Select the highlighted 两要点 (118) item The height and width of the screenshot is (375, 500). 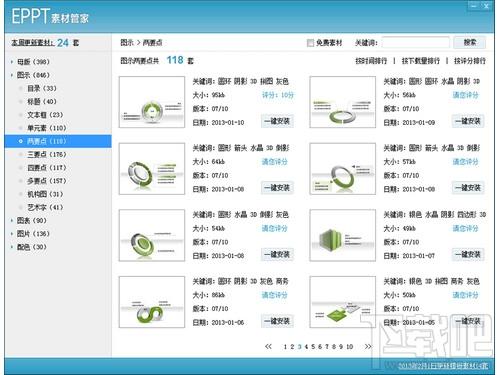(x=58, y=141)
